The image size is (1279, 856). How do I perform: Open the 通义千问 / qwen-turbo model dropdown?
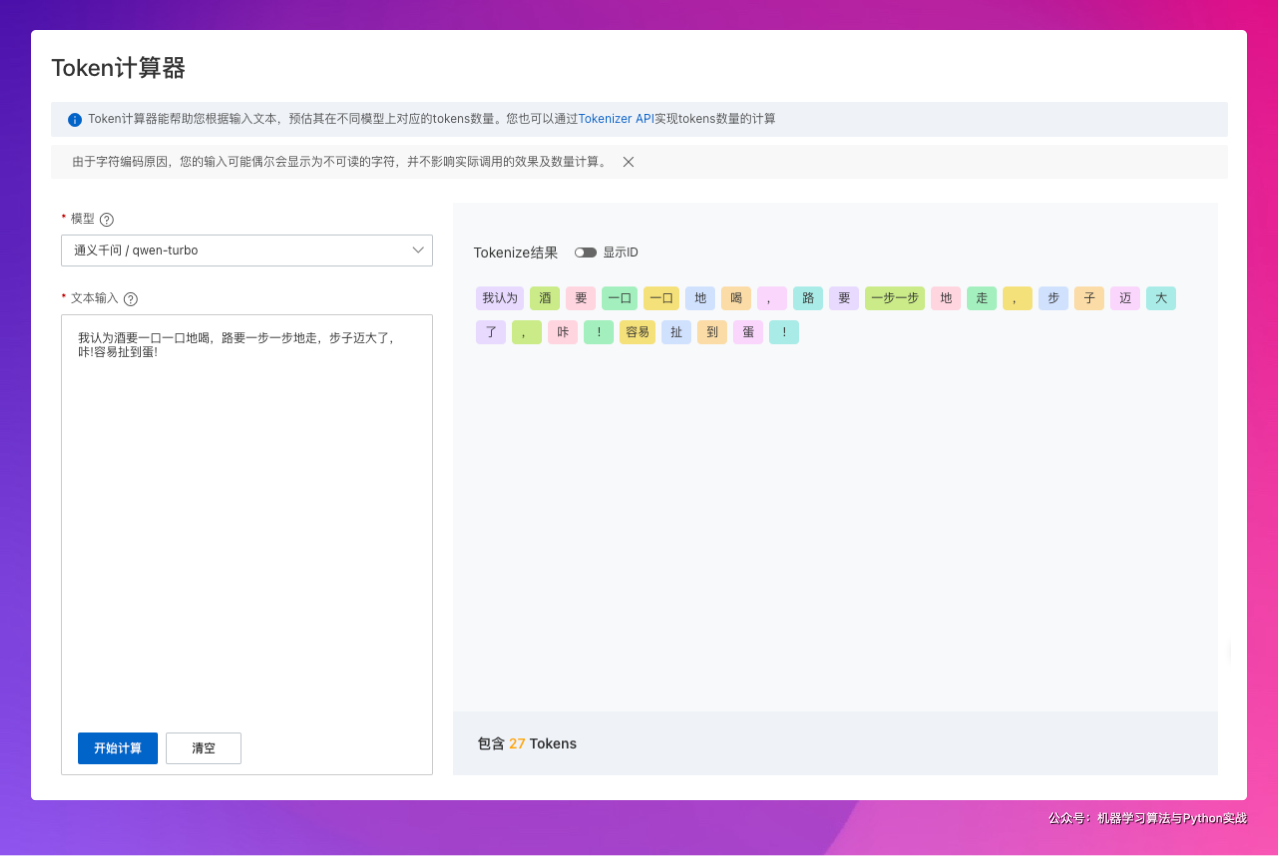click(x=246, y=251)
